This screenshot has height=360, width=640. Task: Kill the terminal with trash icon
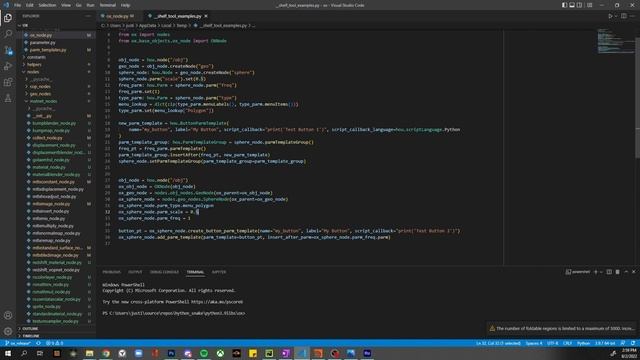tap(617, 272)
